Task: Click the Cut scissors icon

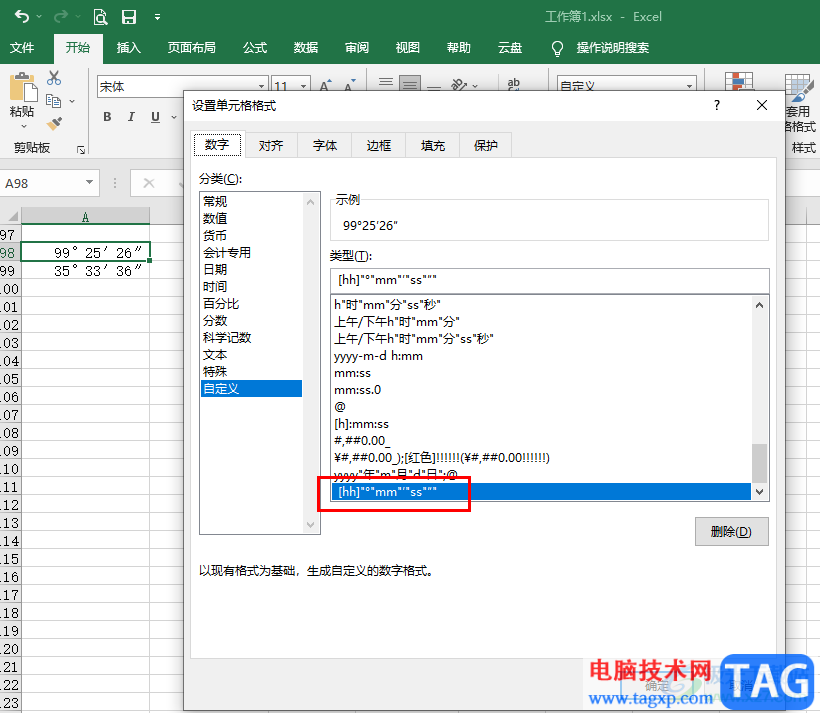Action: [x=54, y=78]
